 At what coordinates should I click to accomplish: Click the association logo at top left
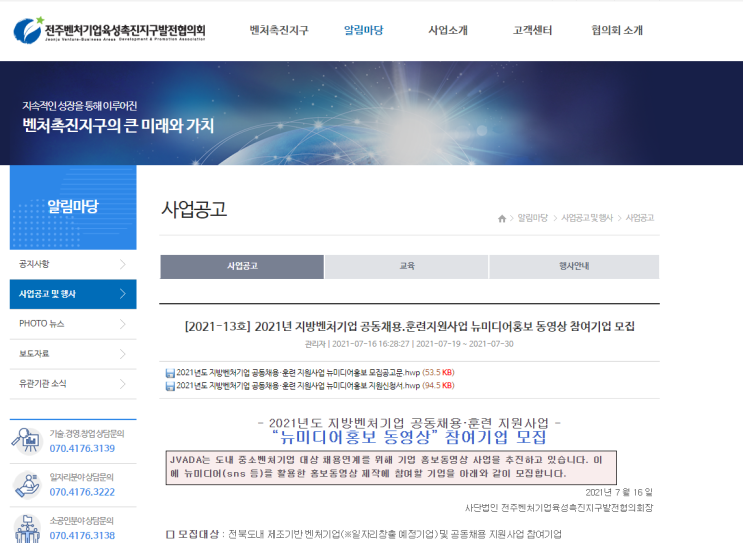tap(109, 30)
